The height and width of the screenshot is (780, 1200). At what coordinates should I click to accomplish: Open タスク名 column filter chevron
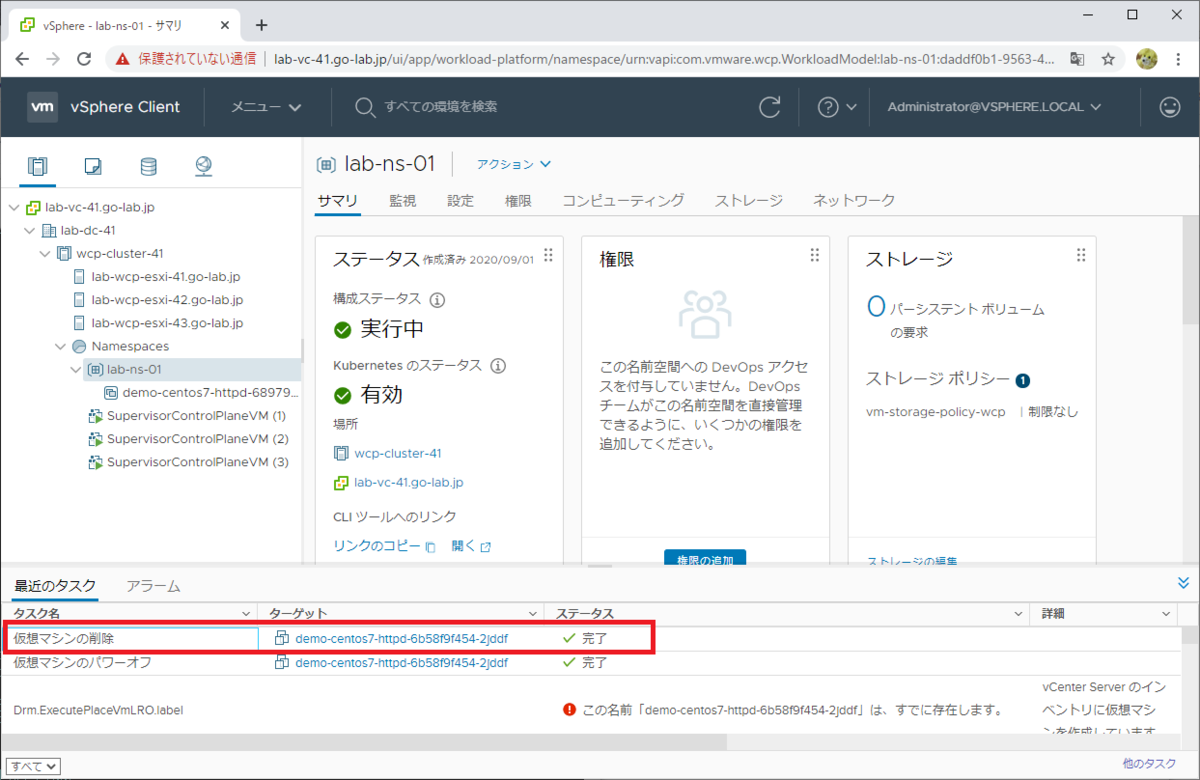pyautogui.click(x=247, y=613)
